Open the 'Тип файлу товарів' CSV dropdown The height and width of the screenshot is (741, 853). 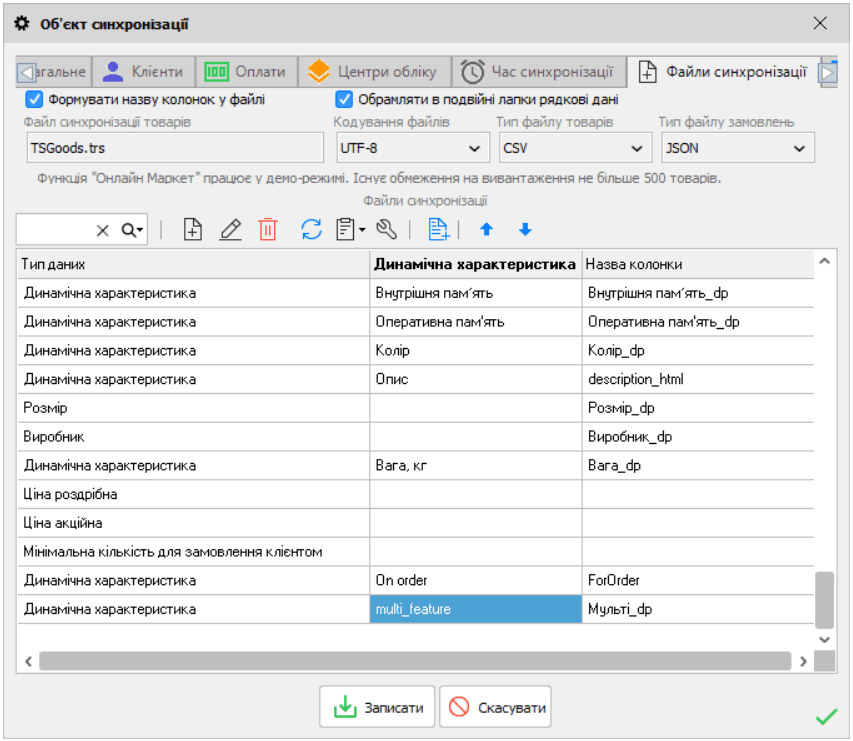tap(572, 148)
